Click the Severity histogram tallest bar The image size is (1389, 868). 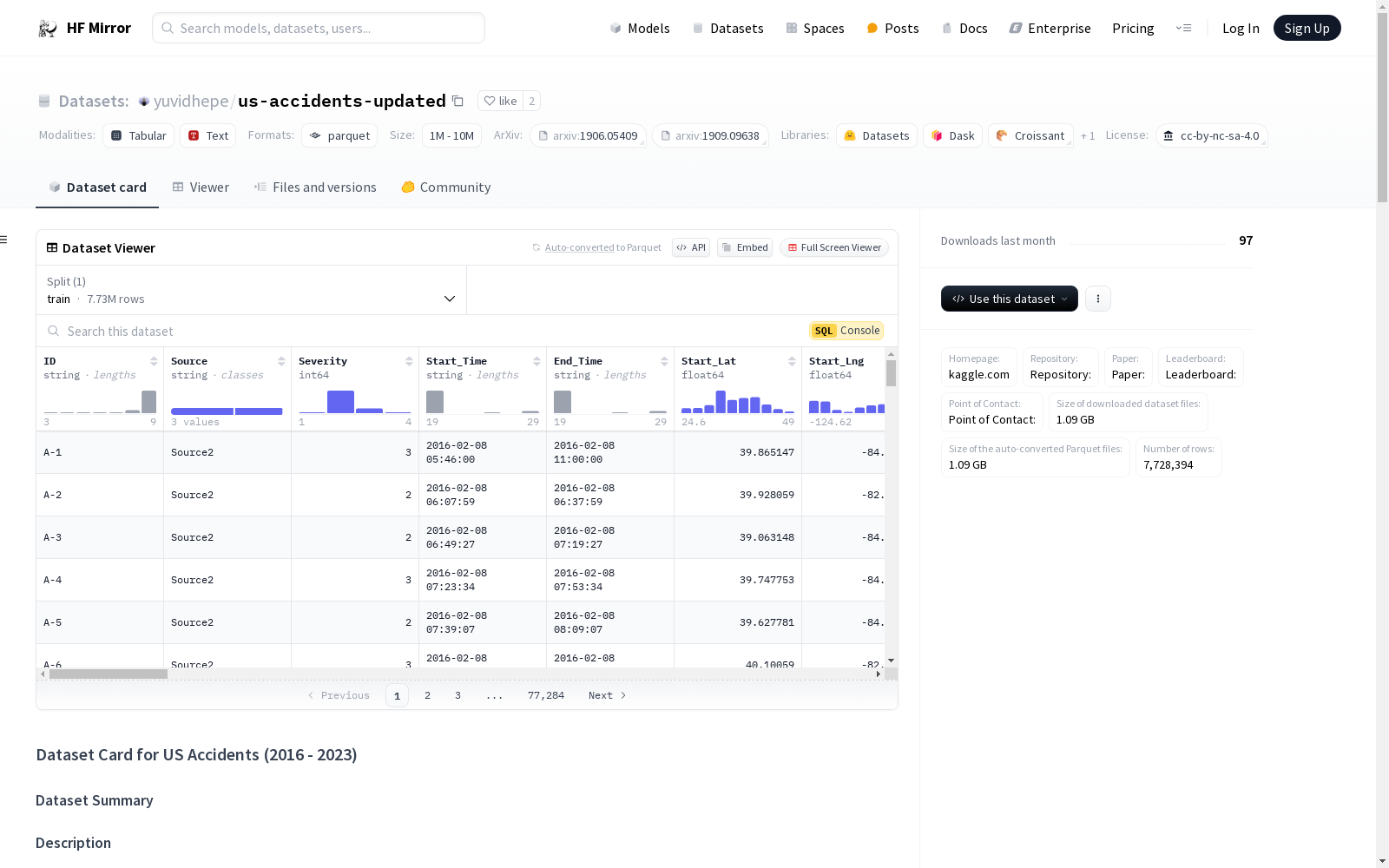(340, 402)
